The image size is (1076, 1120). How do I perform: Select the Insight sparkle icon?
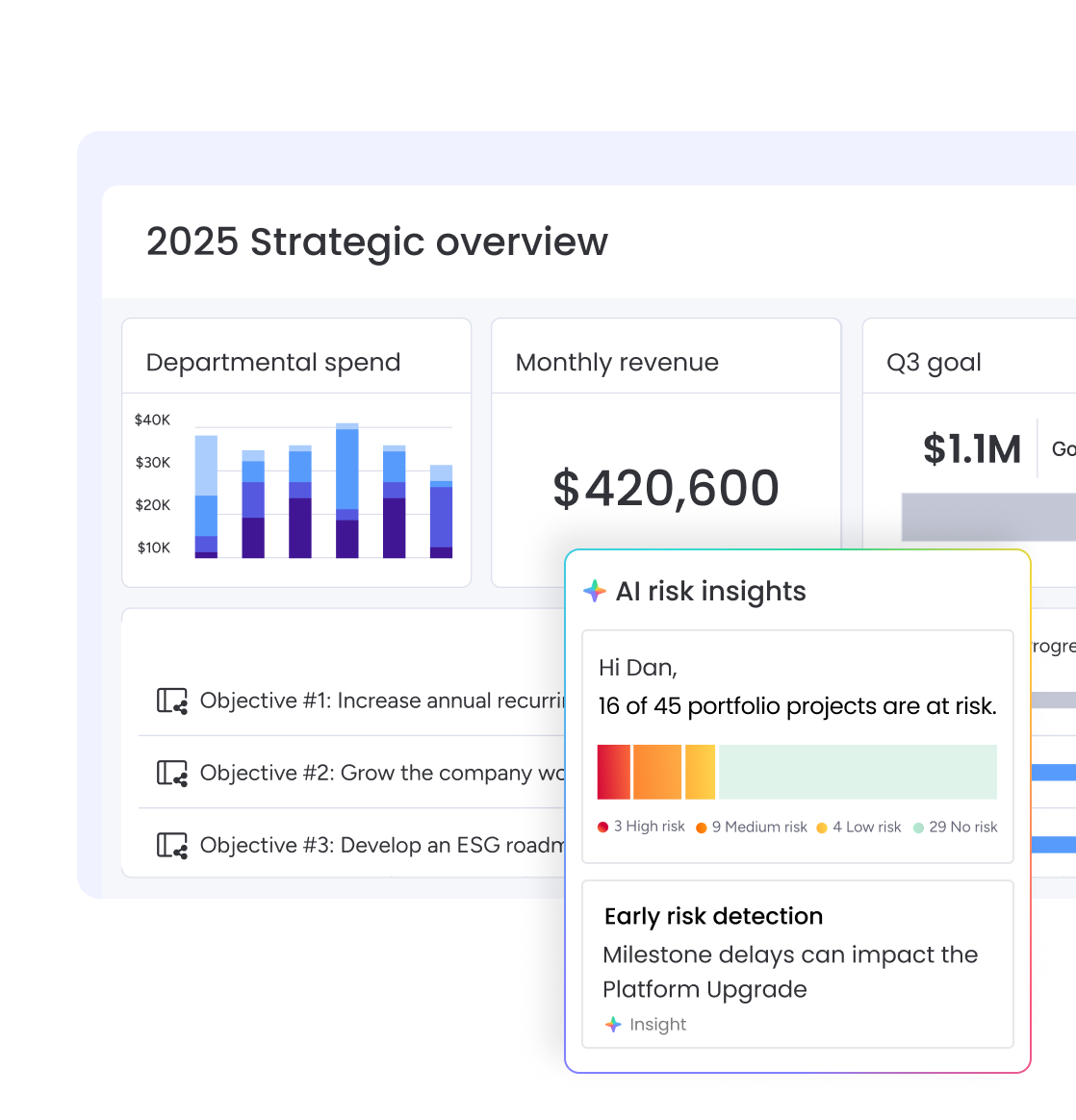coord(613,1024)
